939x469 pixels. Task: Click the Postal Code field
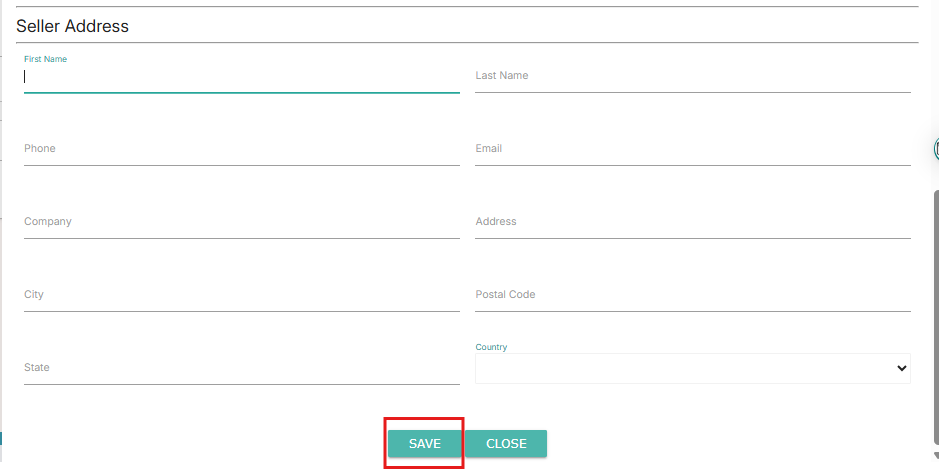(692, 295)
